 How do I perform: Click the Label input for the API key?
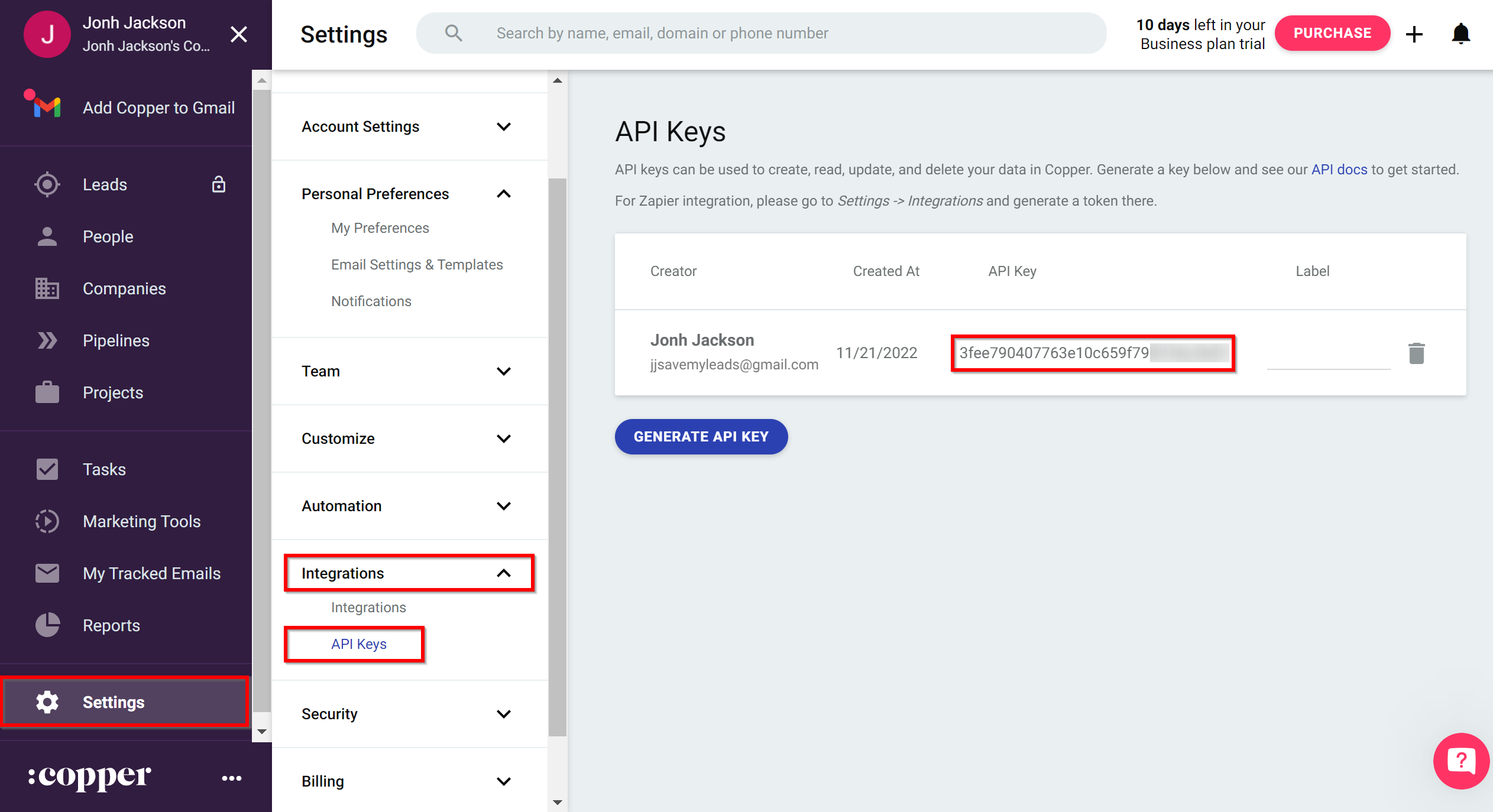[x=1329, y=353]
